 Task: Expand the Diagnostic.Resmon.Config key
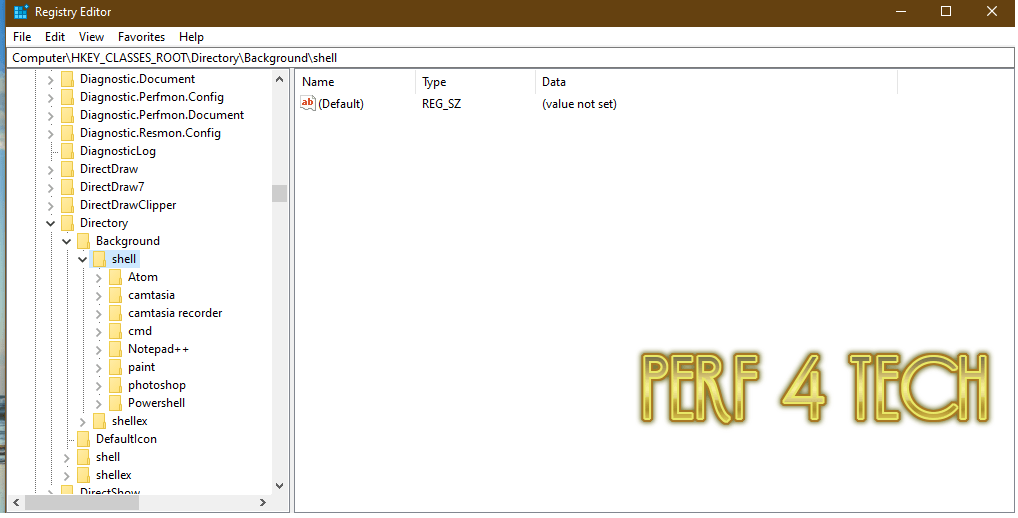pos(51,134)
